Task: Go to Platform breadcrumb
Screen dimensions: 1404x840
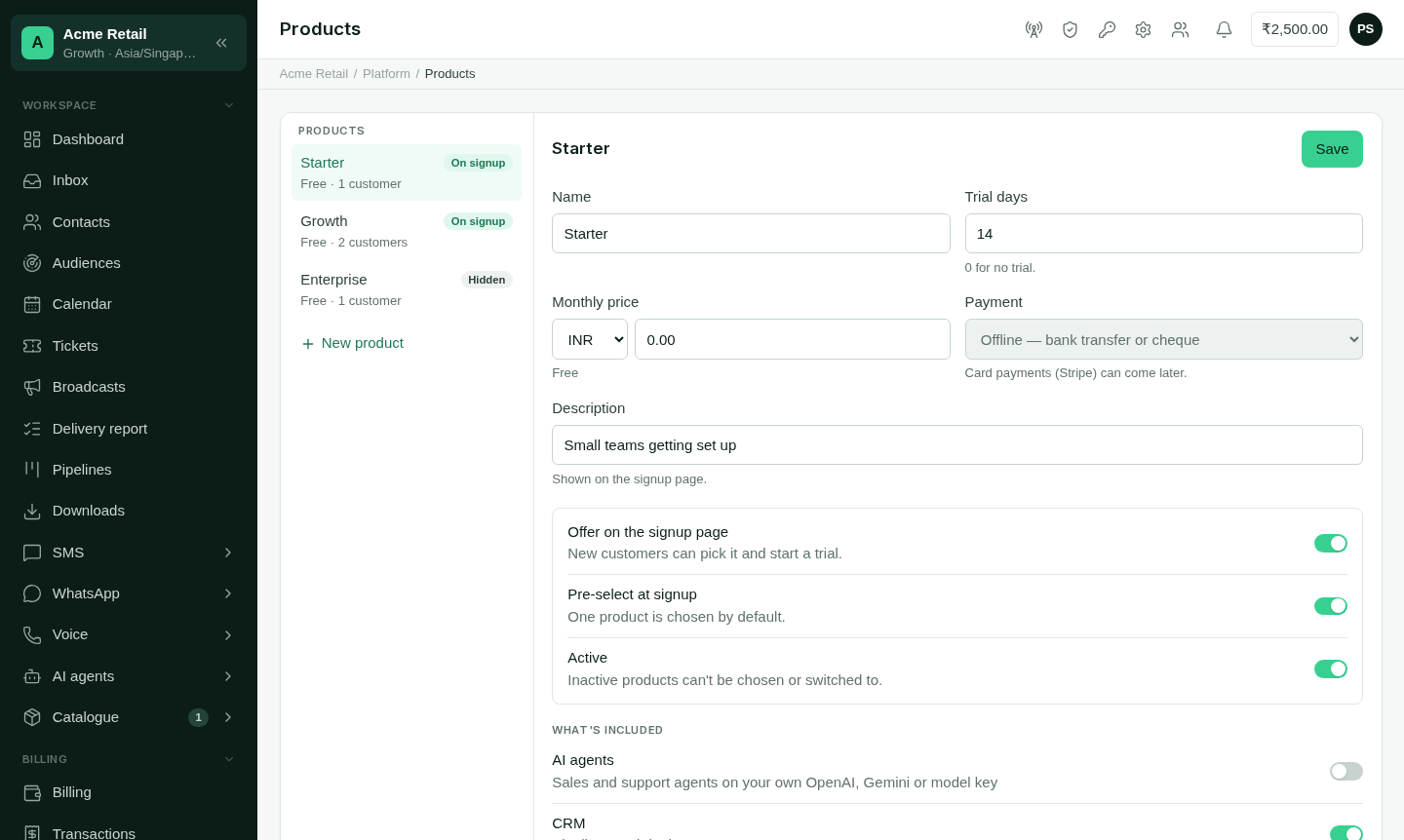Action: (386, 74)
